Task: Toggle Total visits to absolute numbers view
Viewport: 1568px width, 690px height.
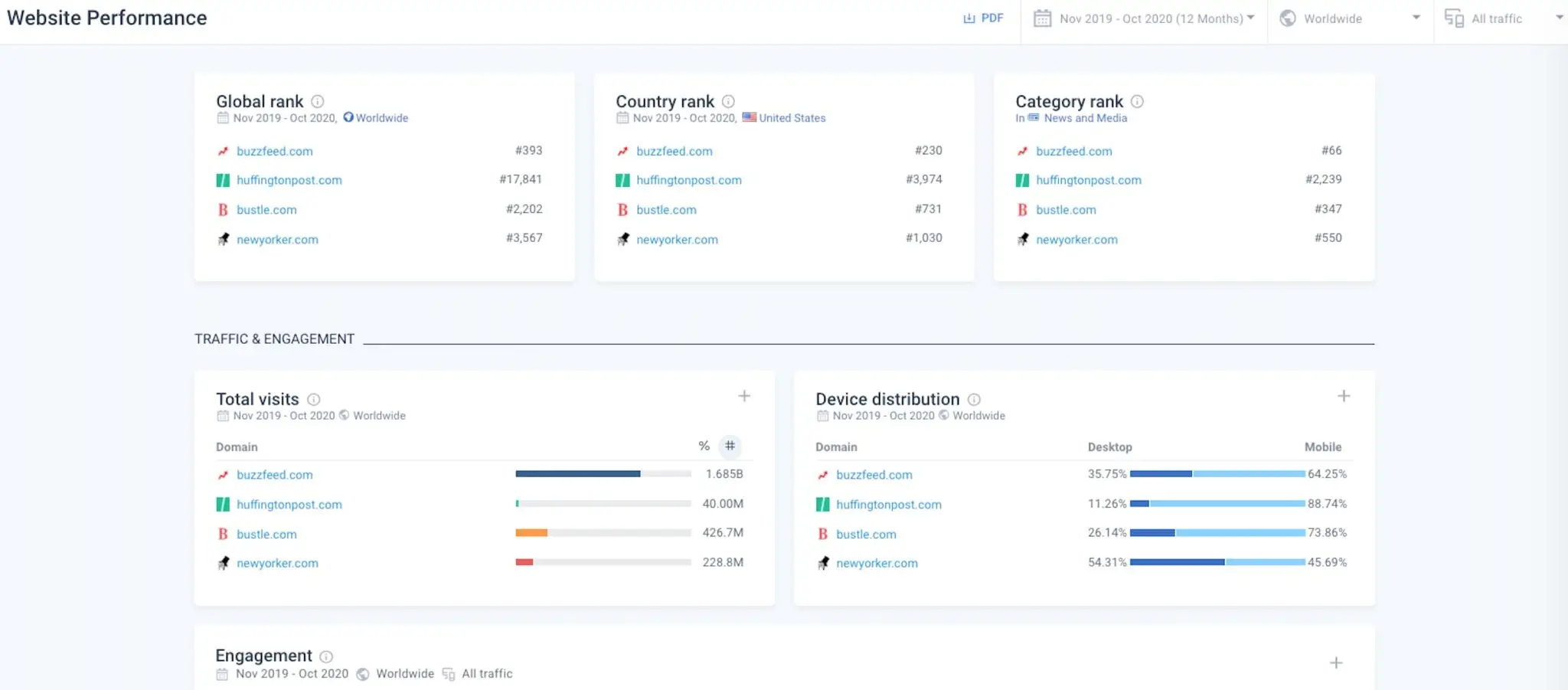Action: (730, 446)
